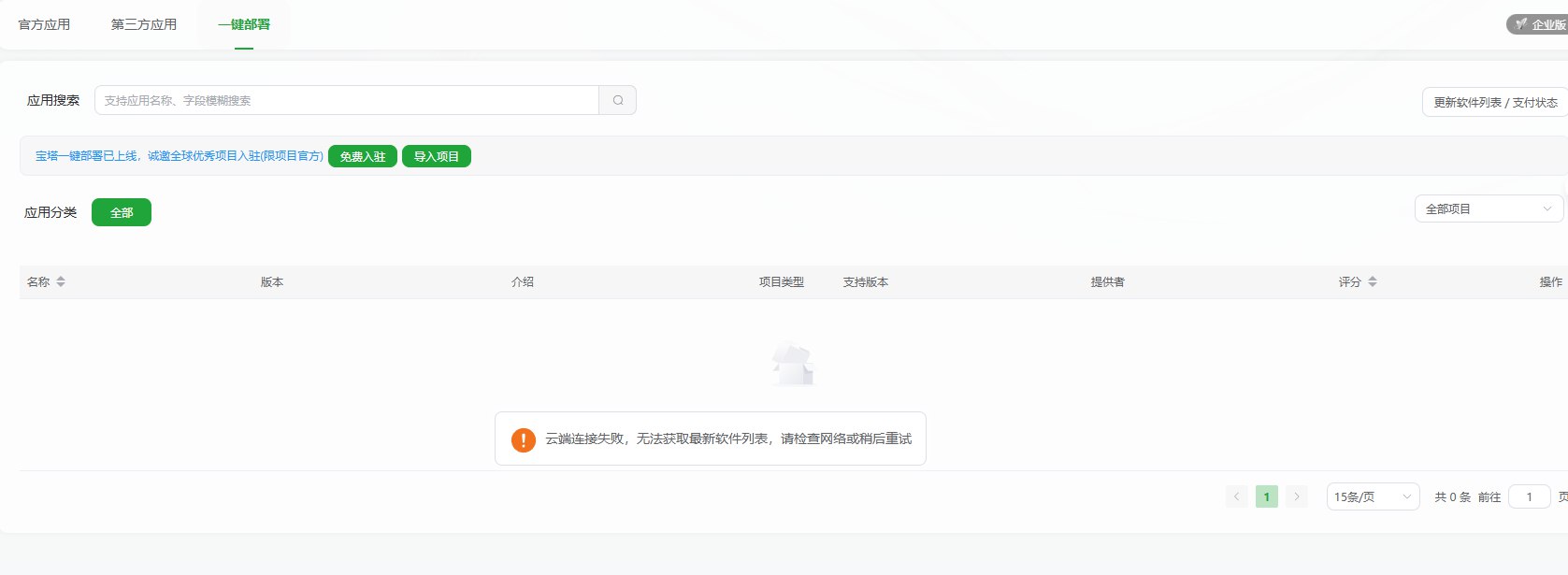Click the 导入项目 button
This screenshot has width=1568, height=575.
(437, 156)
